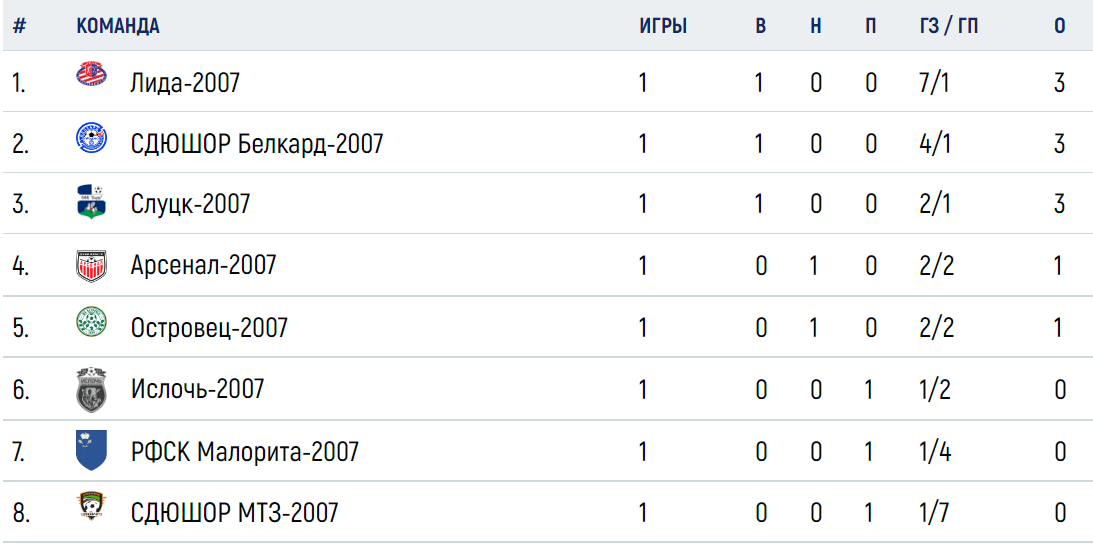Click the ГЗ / ГП column header
1093x547 pixels.
coord(949,26)
